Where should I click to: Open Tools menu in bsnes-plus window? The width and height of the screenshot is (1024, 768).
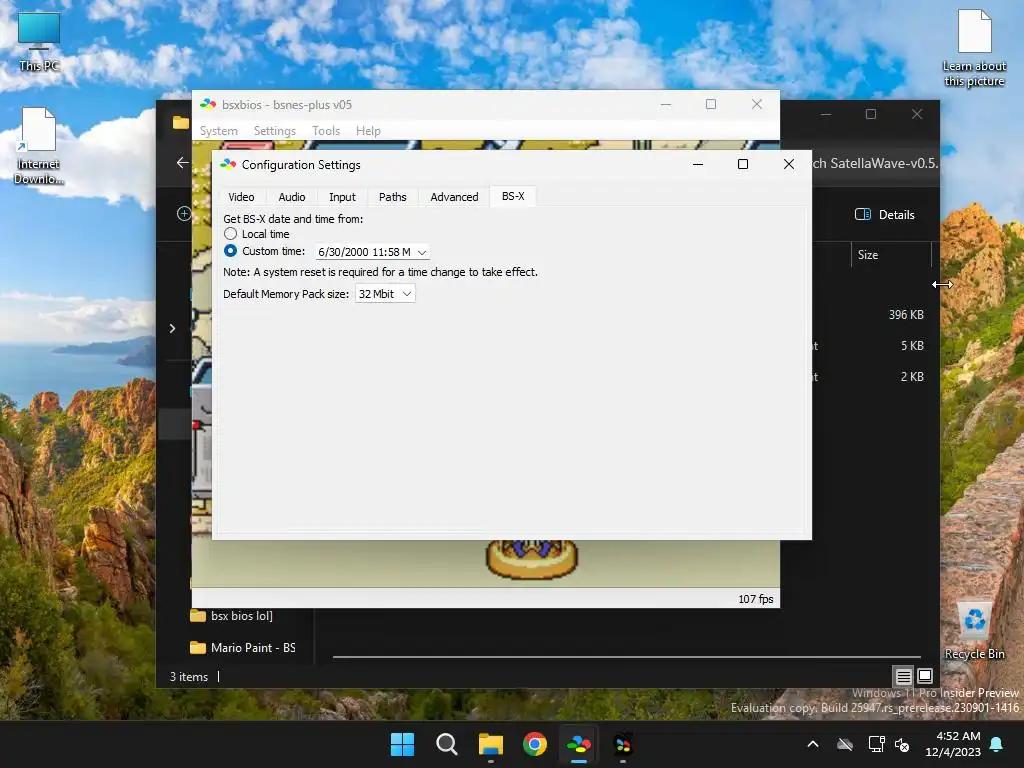326,131
